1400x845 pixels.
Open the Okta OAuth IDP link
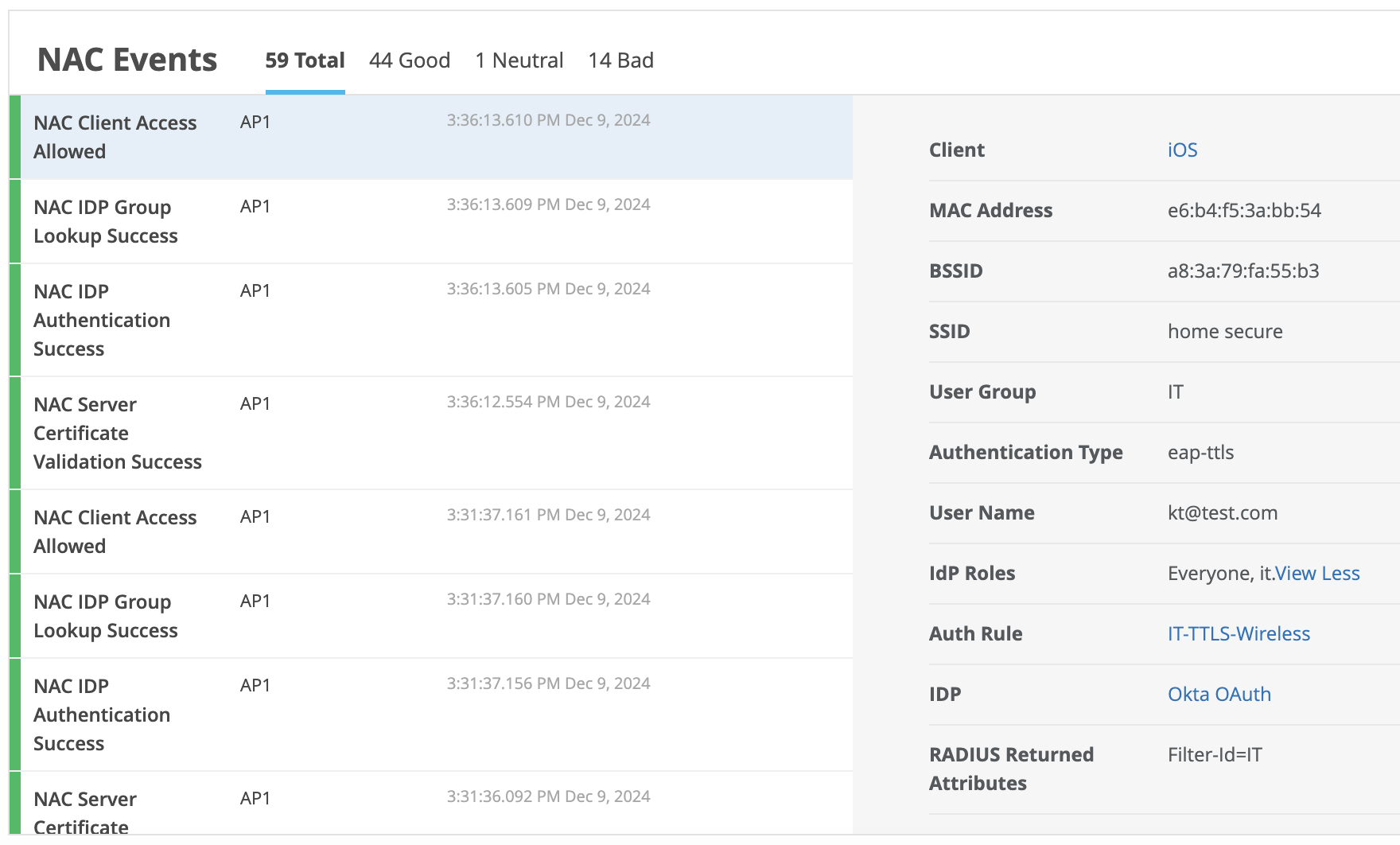pos(1219,695)
